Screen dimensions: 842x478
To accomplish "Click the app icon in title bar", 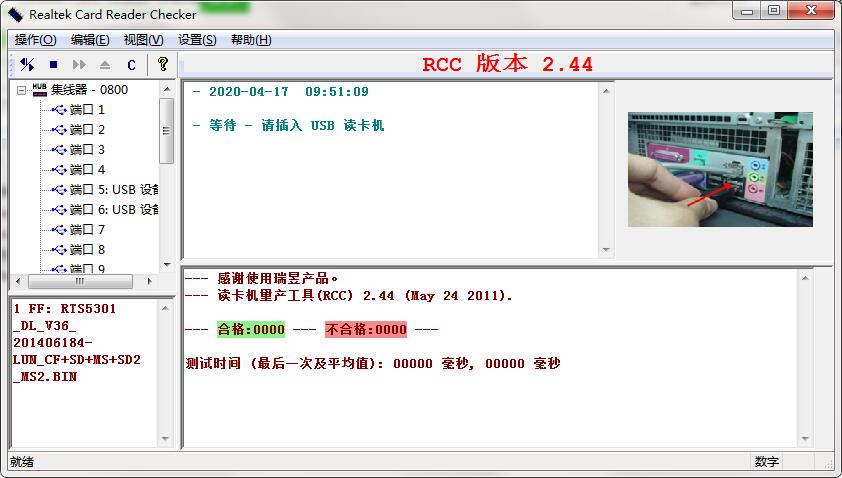I will (x=15, y=15).
